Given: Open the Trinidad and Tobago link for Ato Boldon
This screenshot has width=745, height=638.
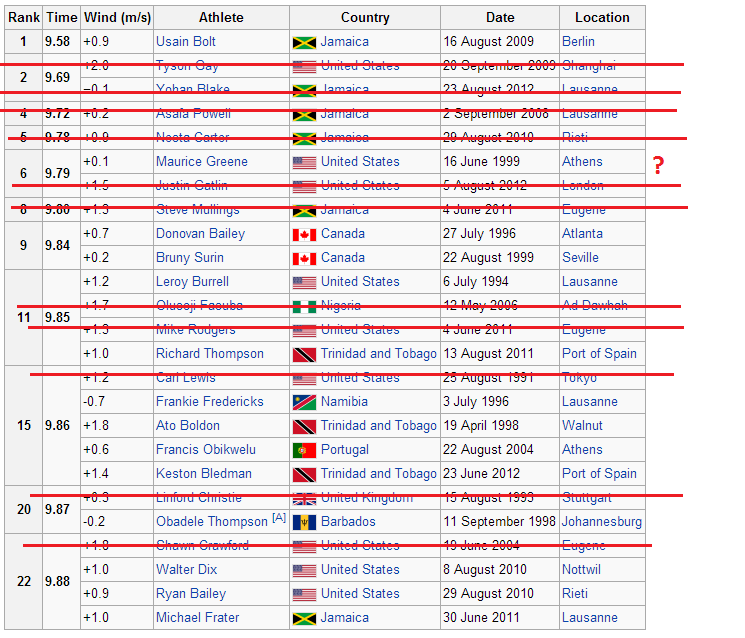Looking at the screenshot, I should tap(379, 426).
